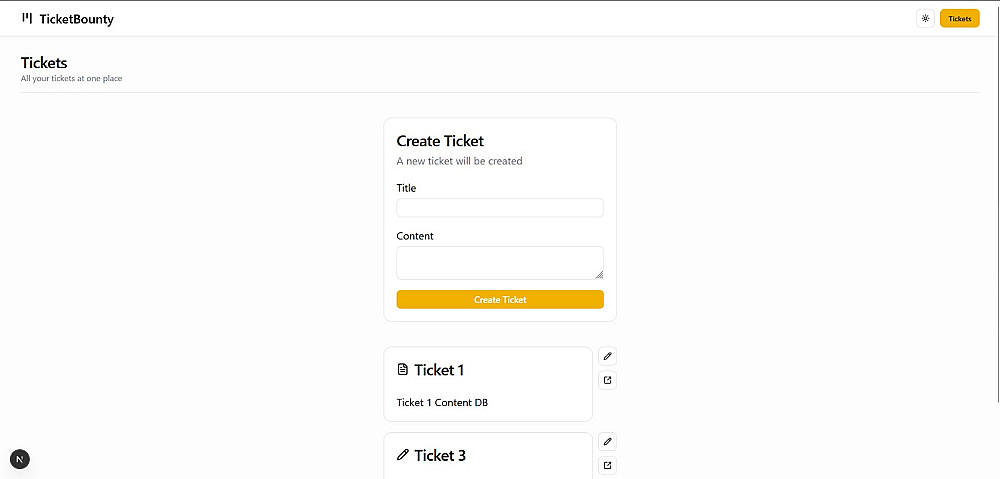This screenshot has height=479, width=1000.
Task: Go to Tickets via header button
Action: (x=959, y=18)
